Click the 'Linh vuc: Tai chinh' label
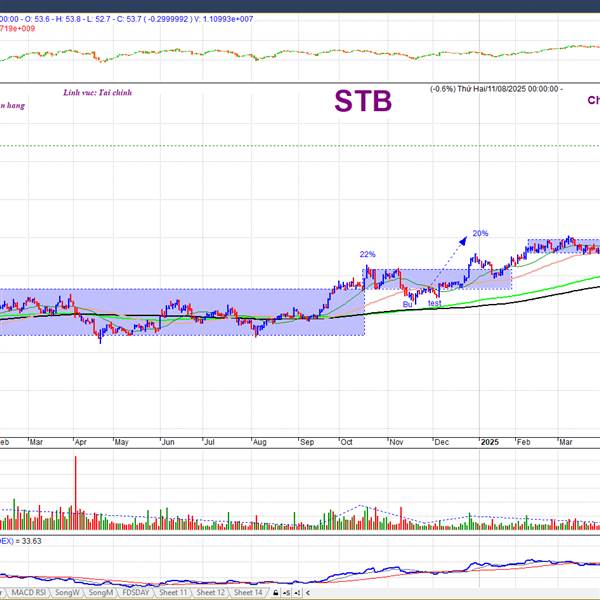This screenshot has width=600, height=600. tap(98, 92)
